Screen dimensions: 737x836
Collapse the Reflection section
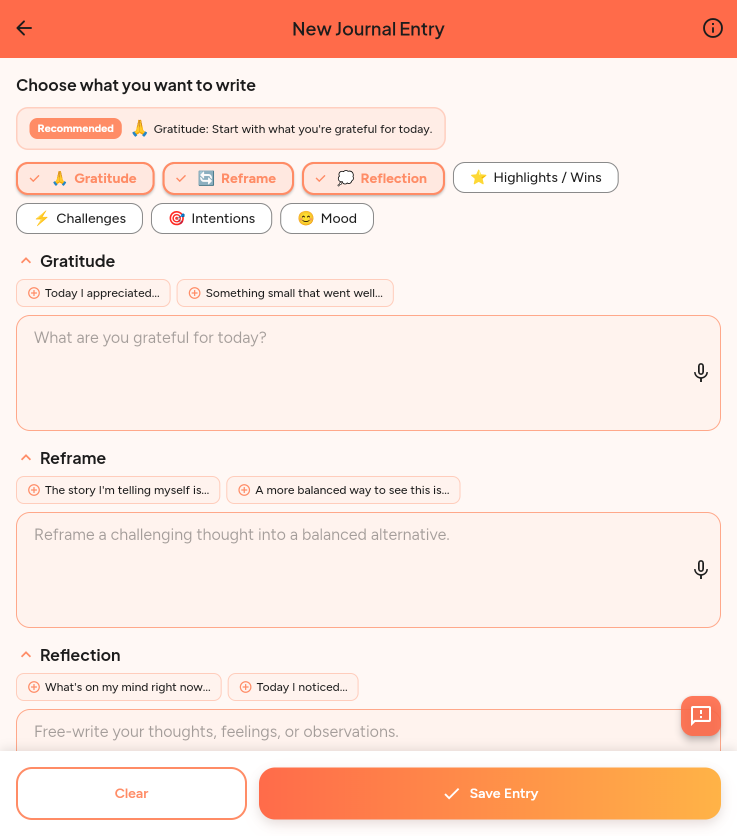(x=25, y=653)
